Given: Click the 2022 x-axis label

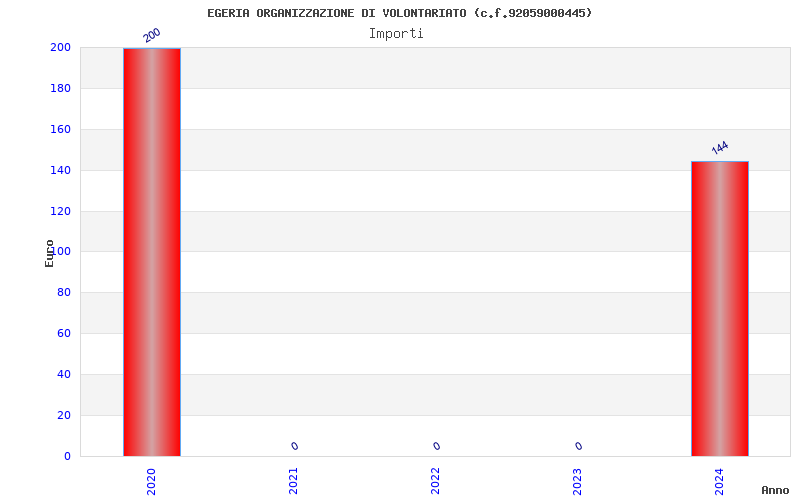Looking at the screenshot, I should click(x=435, y=481).
